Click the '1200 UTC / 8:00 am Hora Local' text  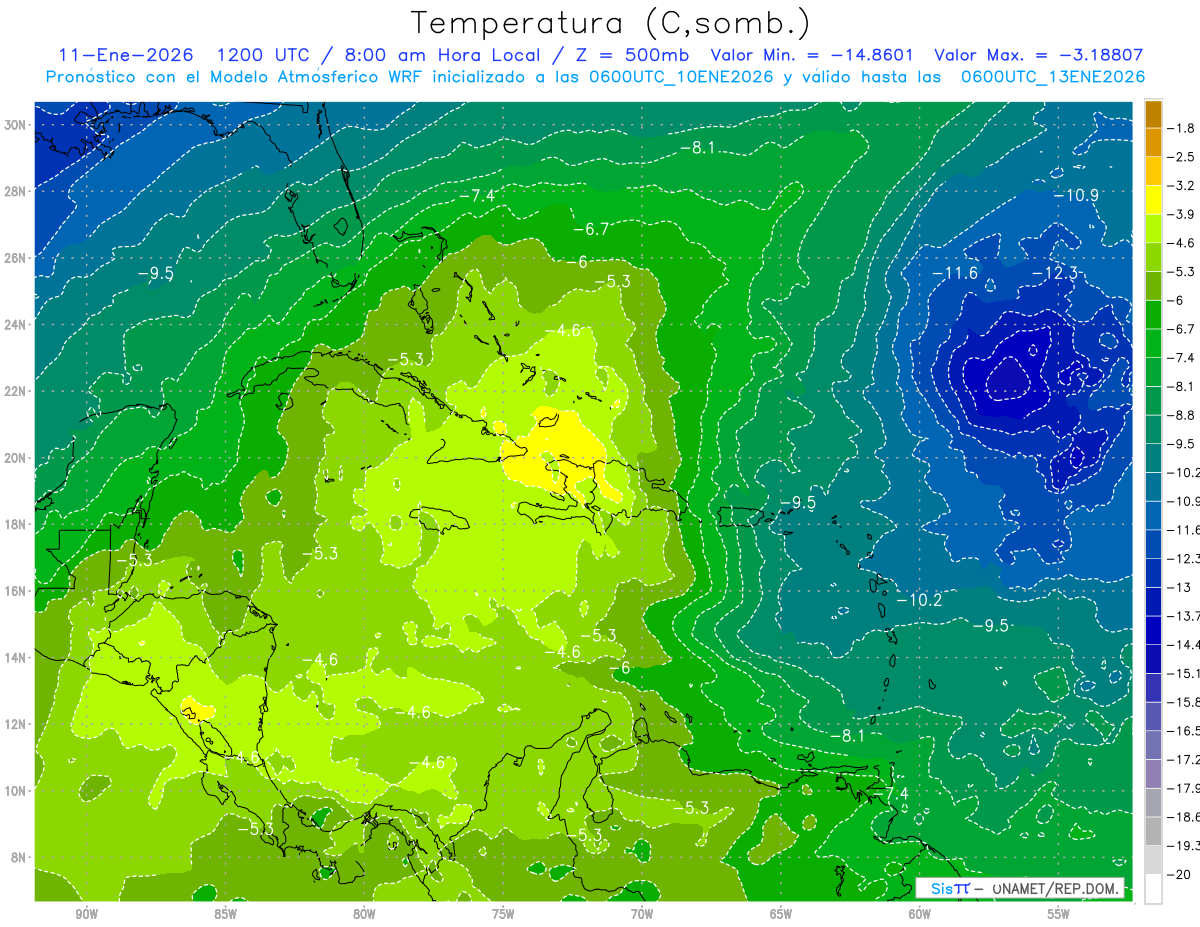coord(381,55)
